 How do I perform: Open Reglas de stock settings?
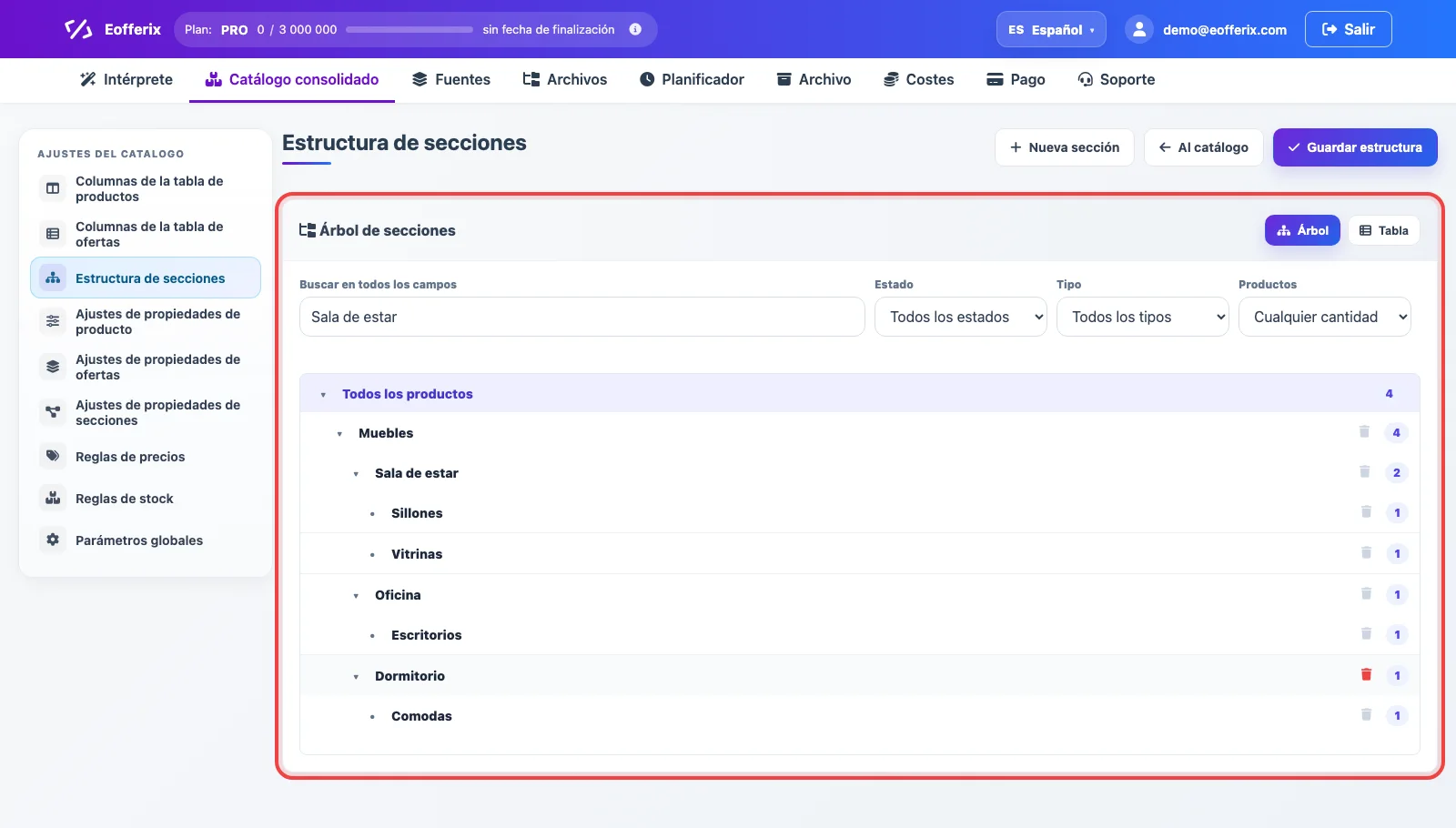pyautogui.click(x=146, y=499)
